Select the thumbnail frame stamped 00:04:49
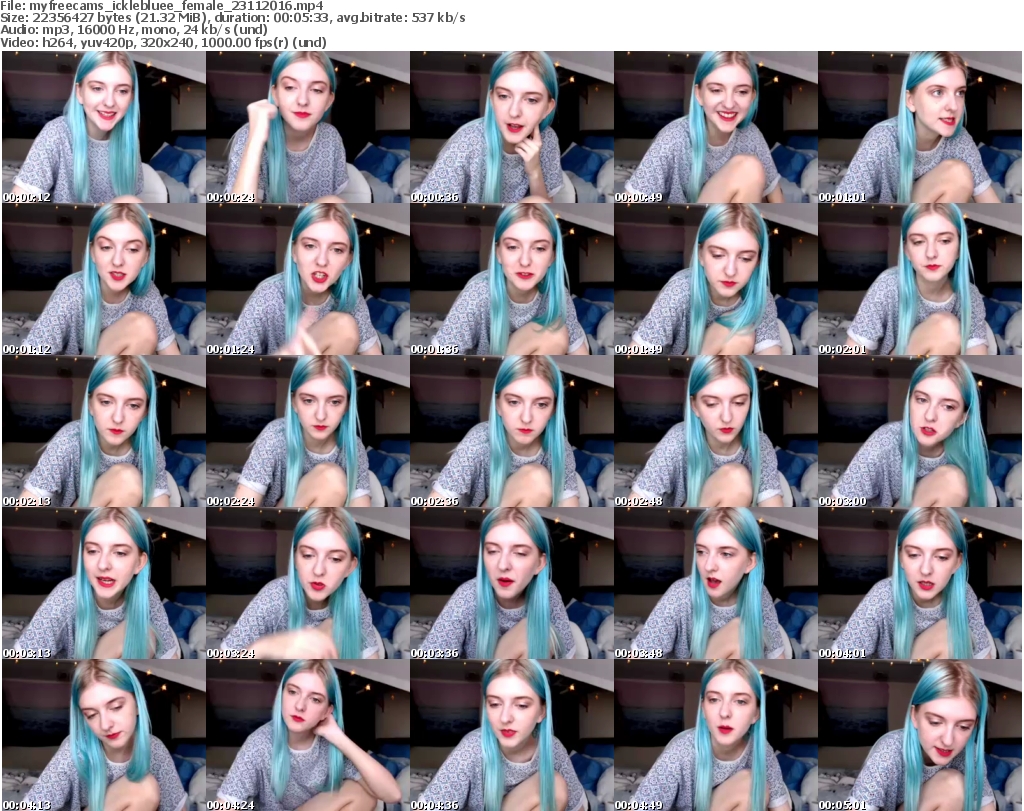The image size is (1024, 811). [x=716, y=735]
